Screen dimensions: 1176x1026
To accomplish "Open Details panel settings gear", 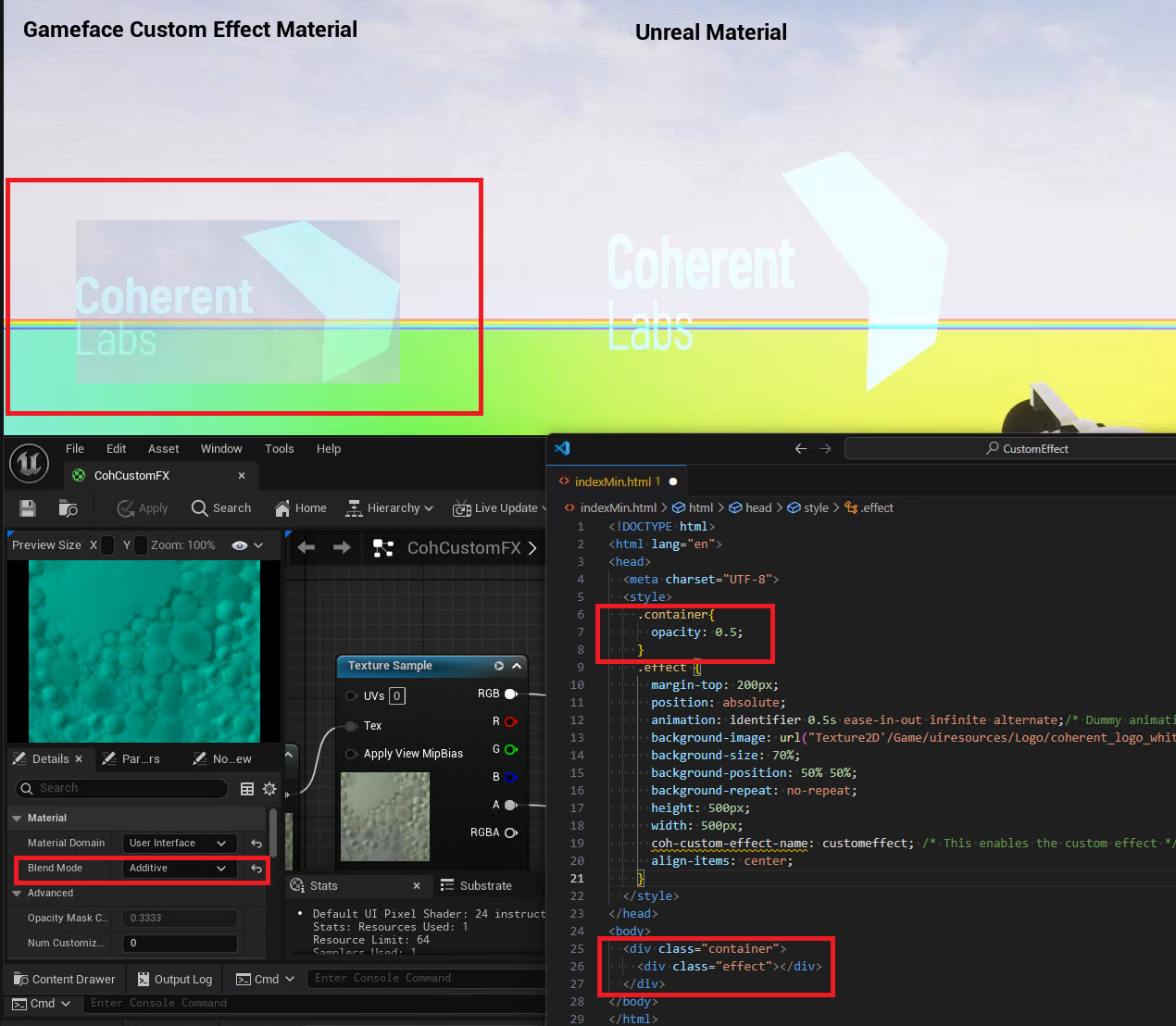I will [269, 789].
